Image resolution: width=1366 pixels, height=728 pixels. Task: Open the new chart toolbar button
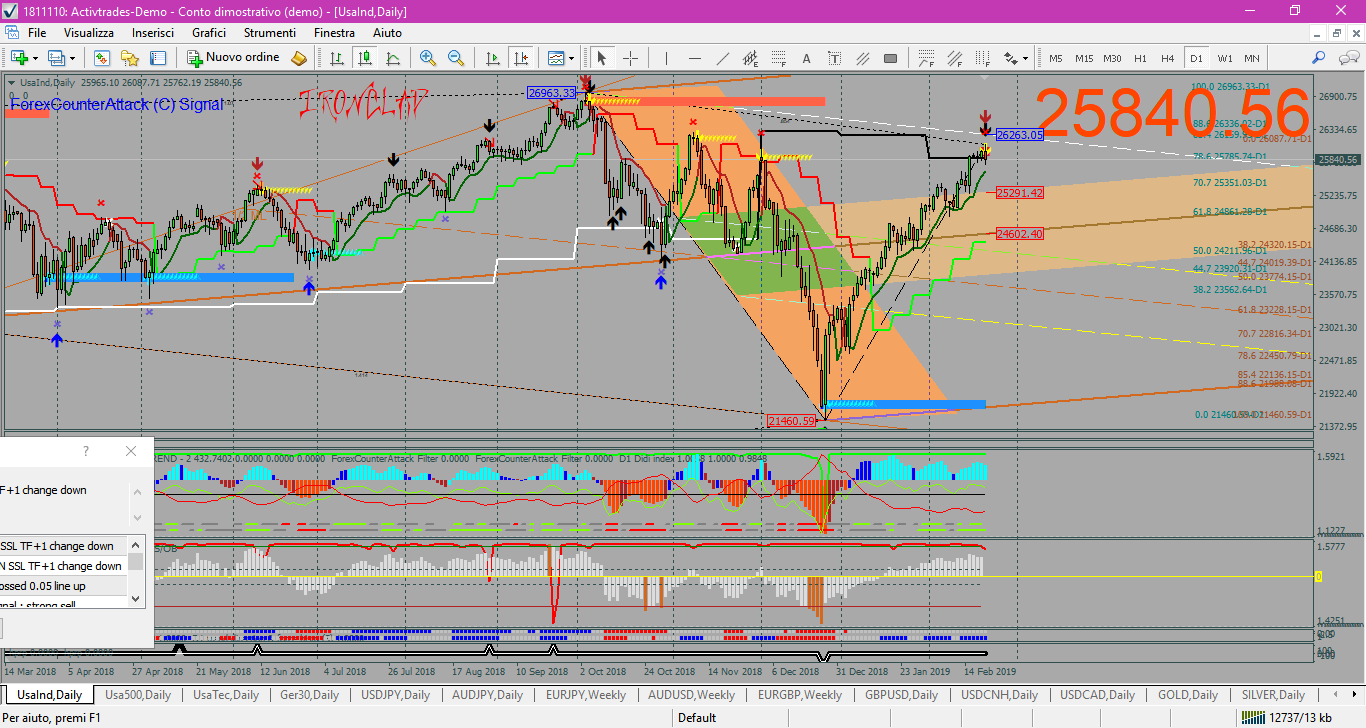click(x=19, y=58)
